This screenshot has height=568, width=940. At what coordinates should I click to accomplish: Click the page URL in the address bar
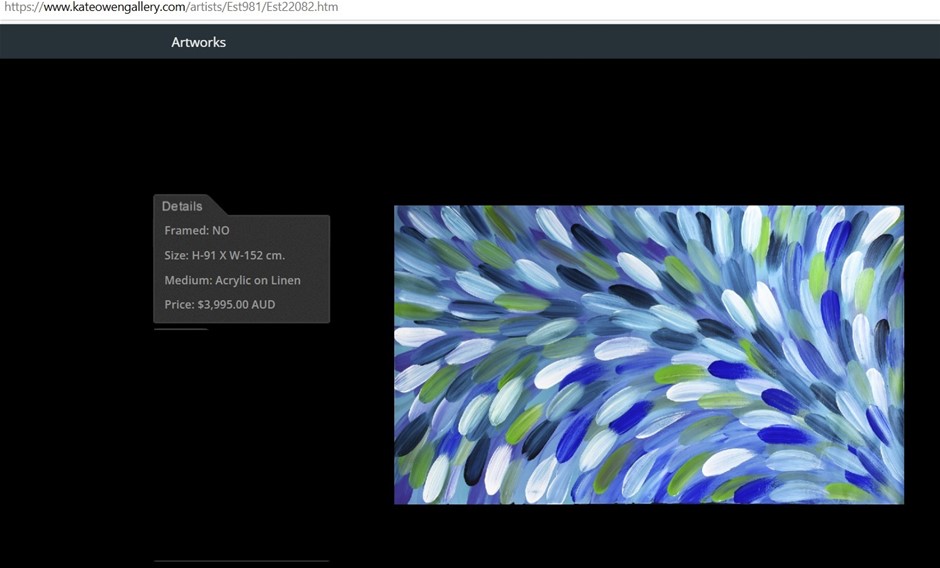[169, 7]
